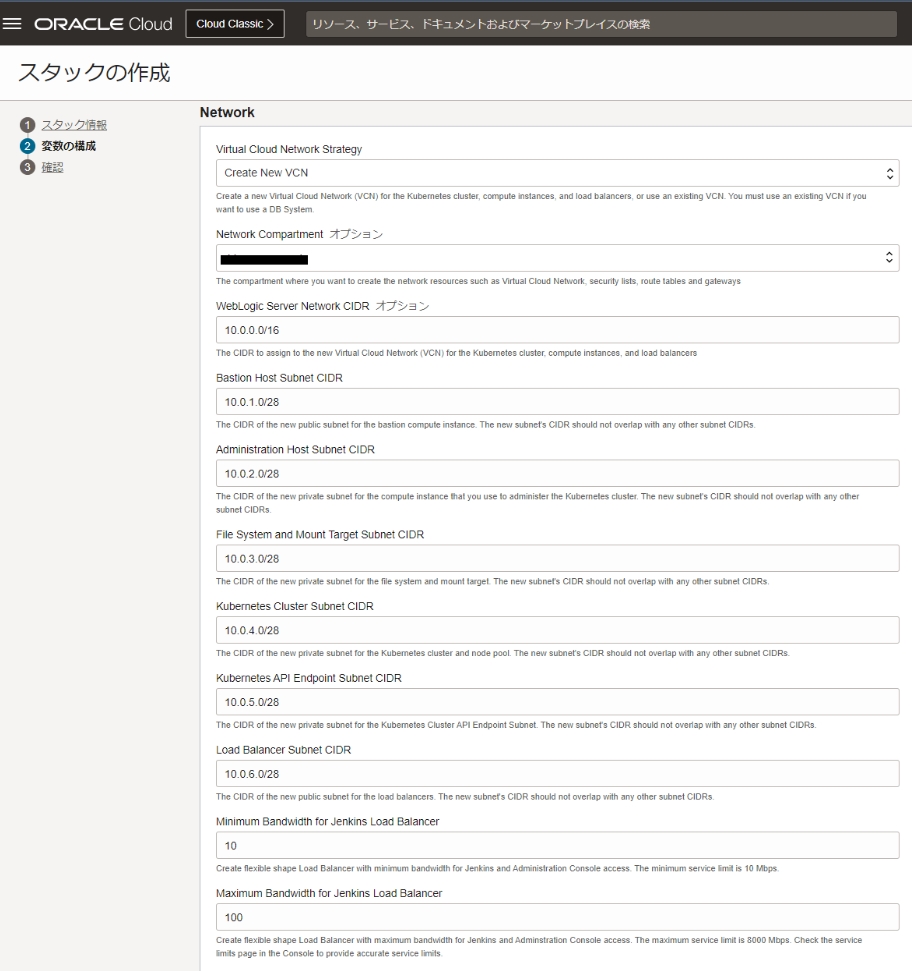
Task: Click WebLogic Server Network CIDR field
Action: (557, 329)
